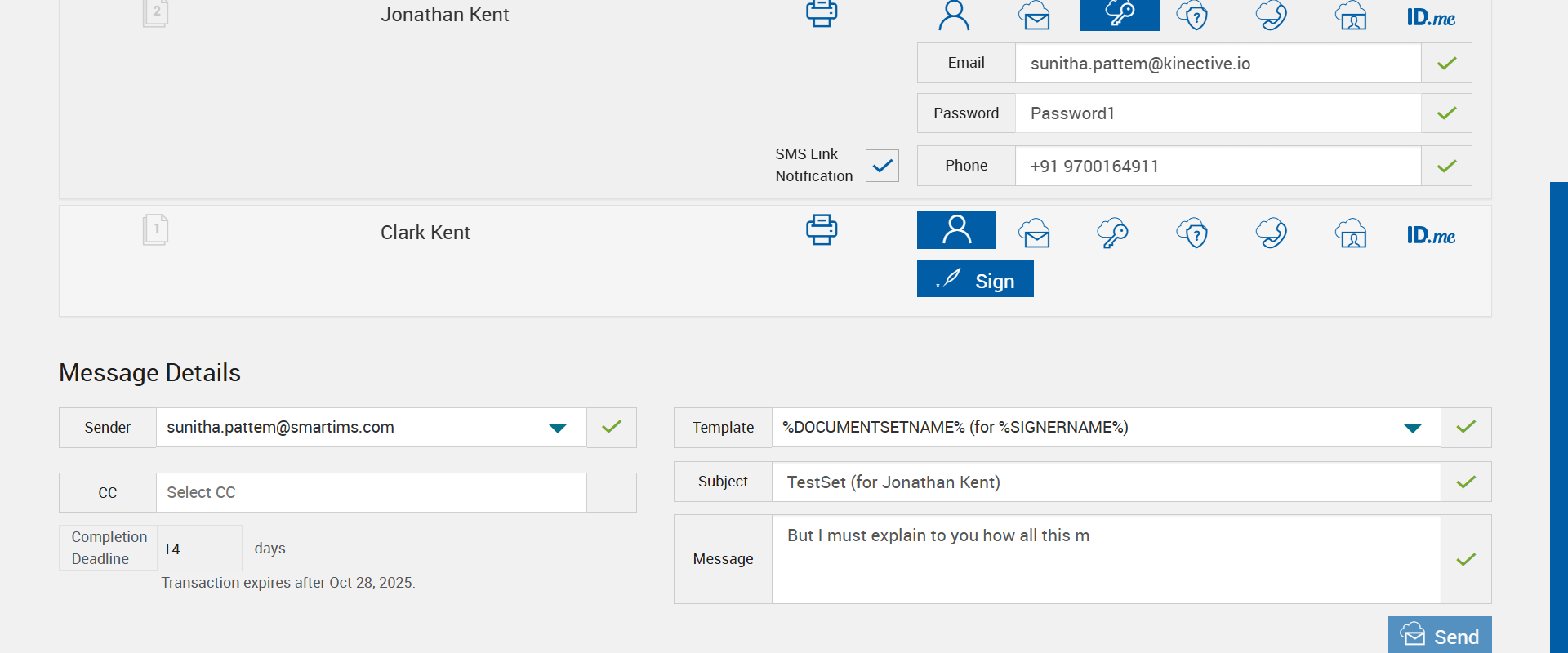
Task: Click Clark Kent's signing order document icon
Action: 155,230
